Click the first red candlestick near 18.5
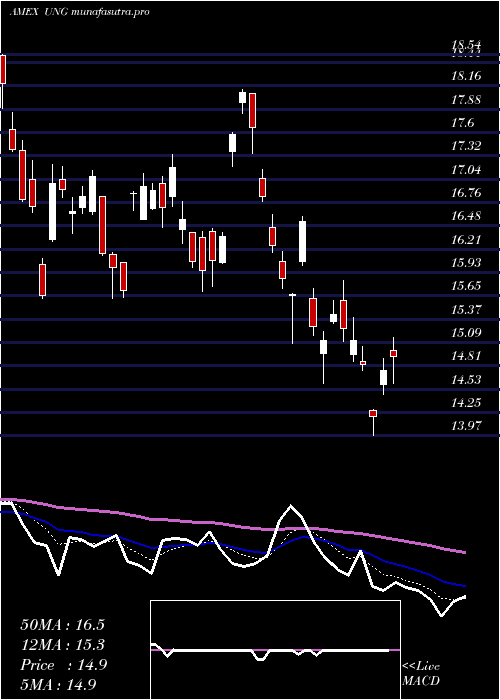Viewport: 500px width, 700px height. 3,69
